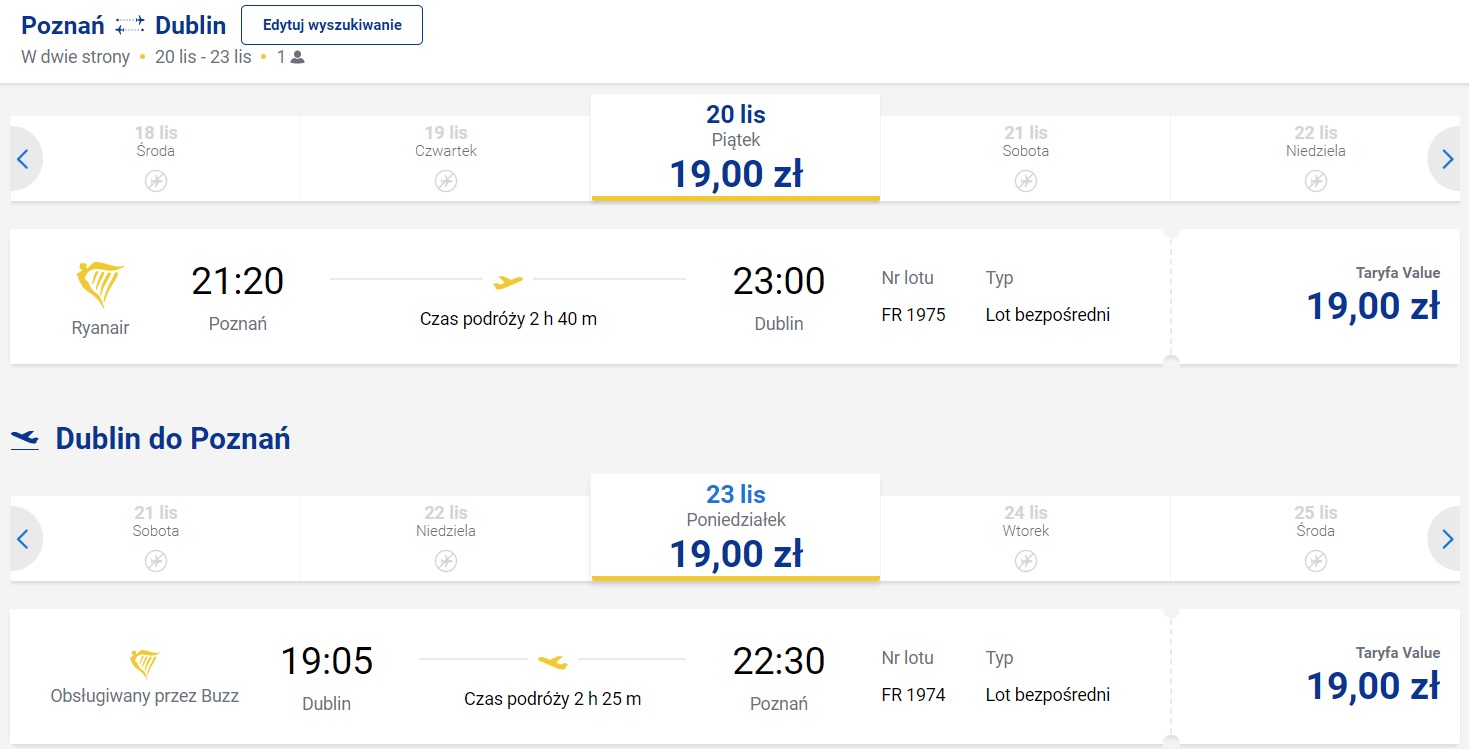This screenshot has height=749, width=1469.
Task: Select the 21 lis Sobota outbound tab
Action: [1025, 158]
